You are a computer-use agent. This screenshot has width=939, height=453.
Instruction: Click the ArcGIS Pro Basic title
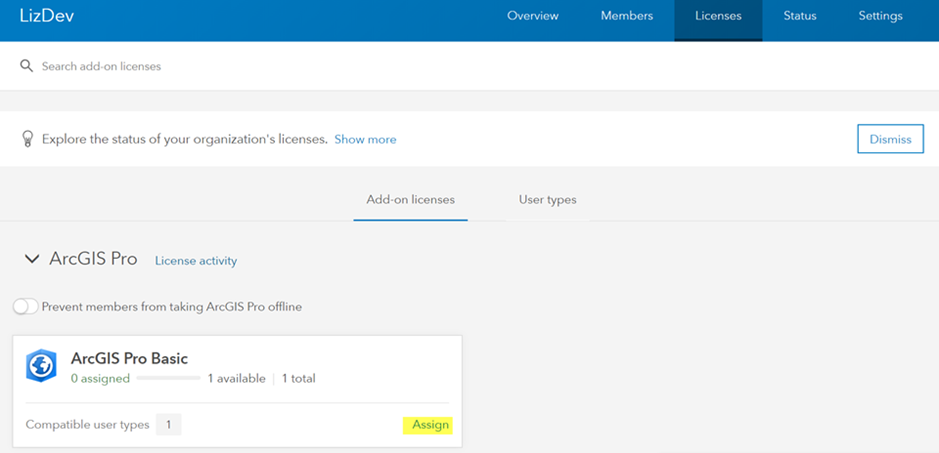(x=129, y=358)
